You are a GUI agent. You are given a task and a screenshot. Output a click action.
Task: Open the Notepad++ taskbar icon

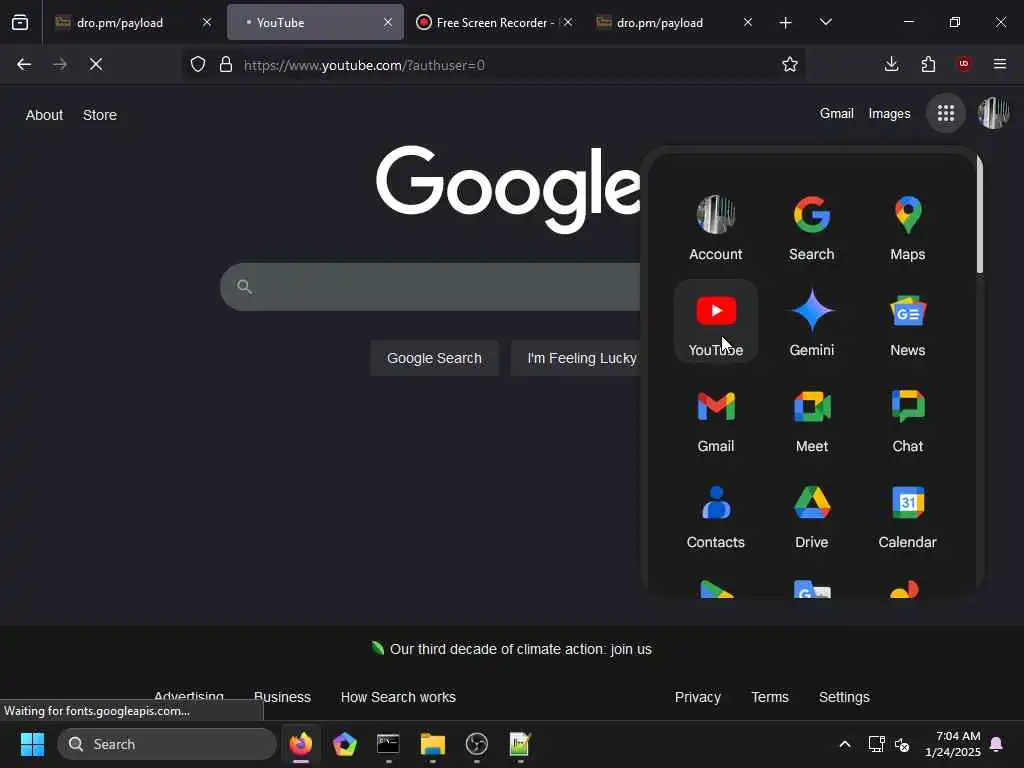pyautogui.click(x=520, y=744)
